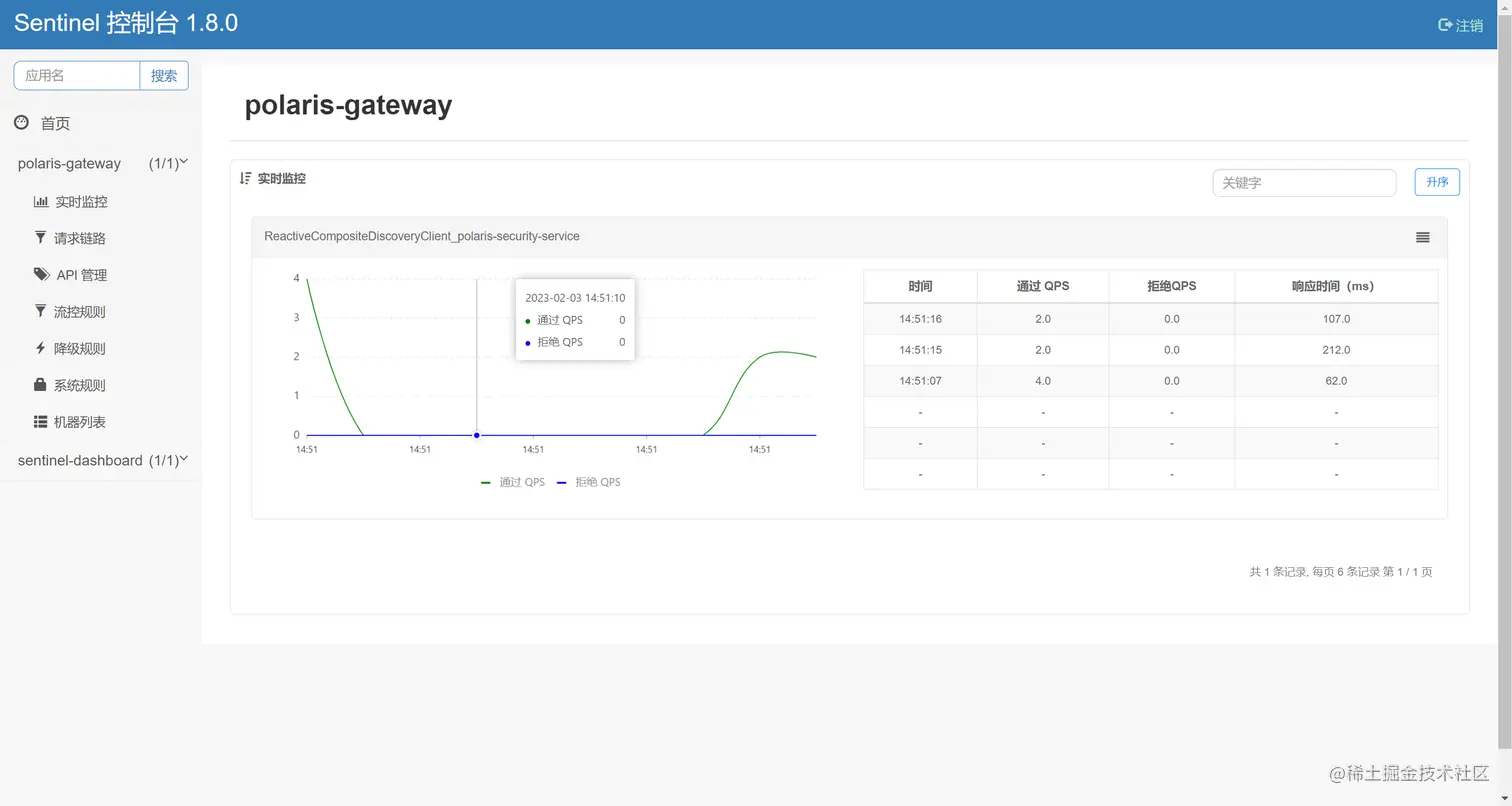Click the 14:51:15 time cell

[x=920, y=350]
